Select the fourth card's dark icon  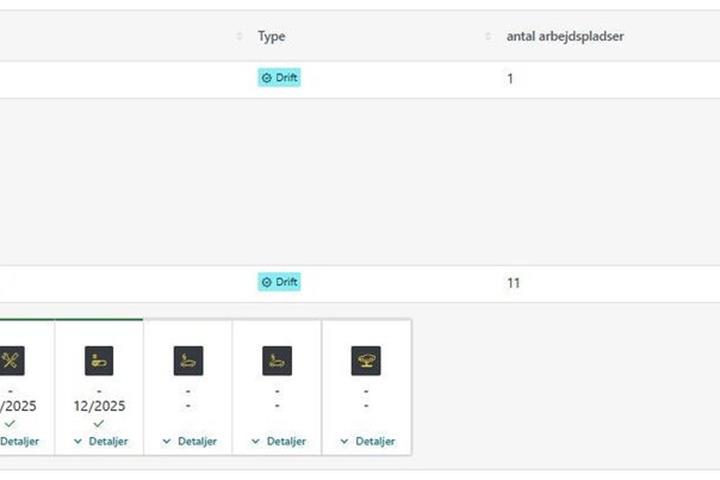(277, 361)
